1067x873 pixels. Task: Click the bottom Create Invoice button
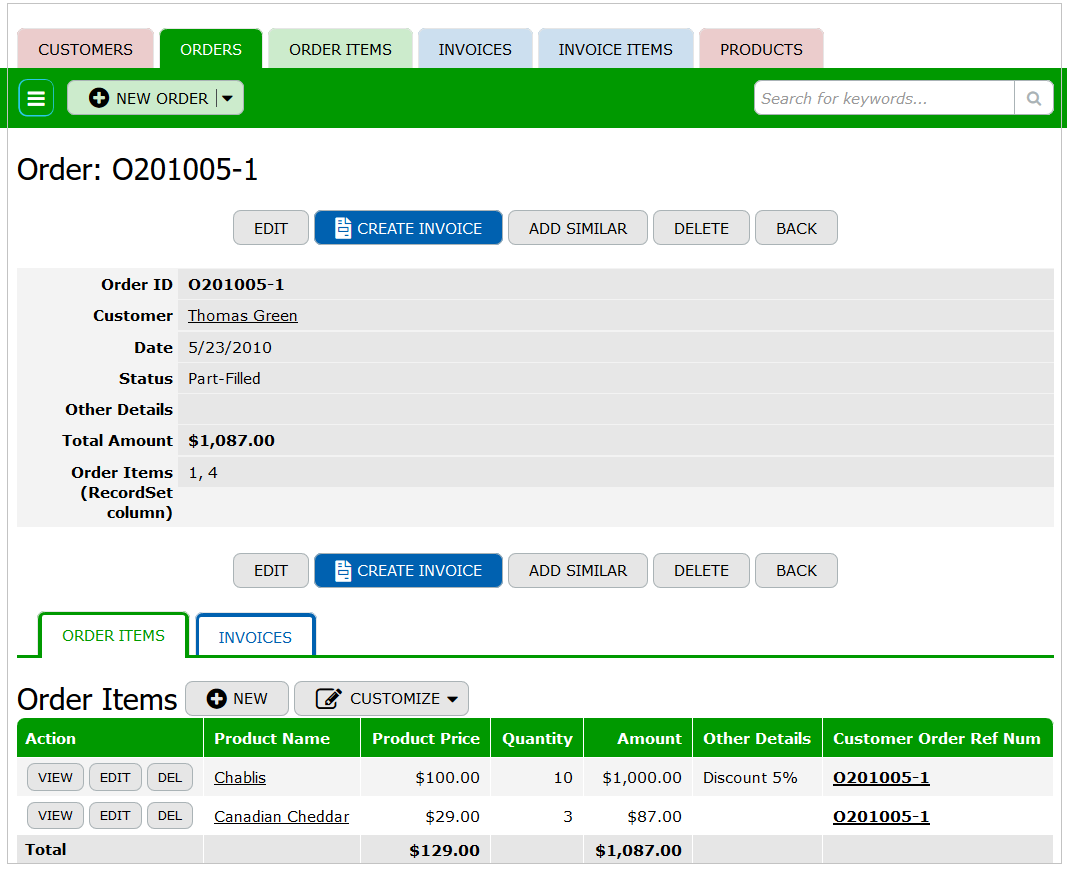coord(408,570)
